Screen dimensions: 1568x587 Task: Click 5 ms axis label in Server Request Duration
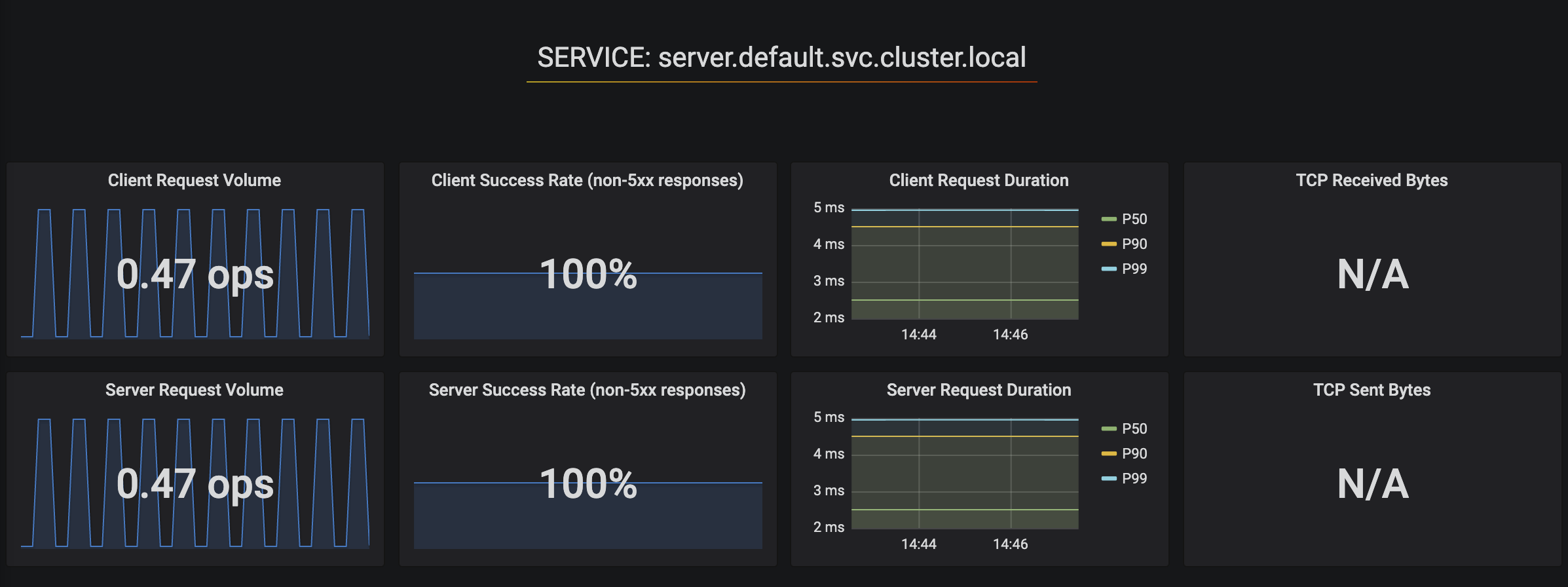[x=829, y=417]
